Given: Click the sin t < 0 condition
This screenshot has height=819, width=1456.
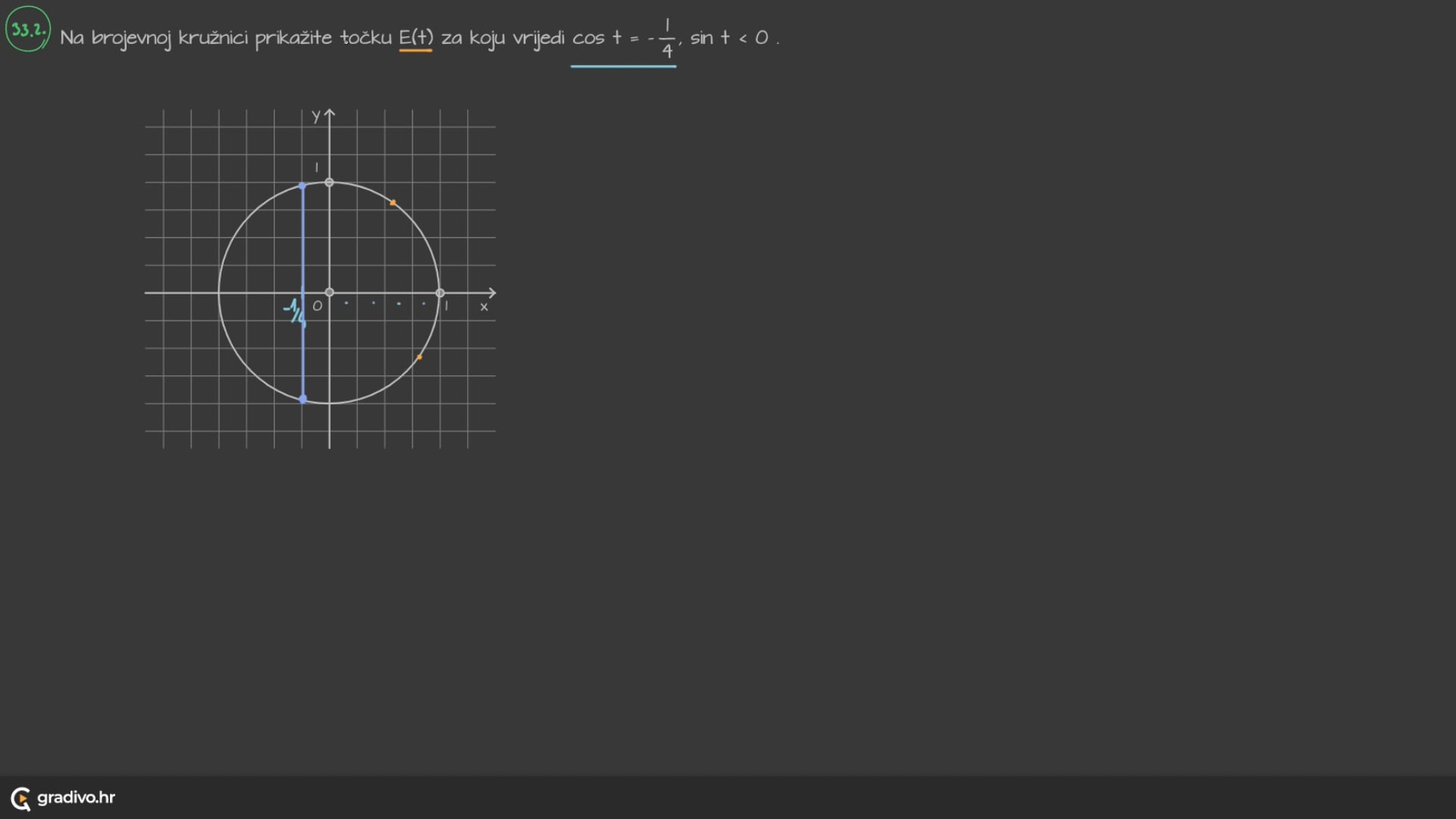Looking at the screenshot, I should point(729,38).
